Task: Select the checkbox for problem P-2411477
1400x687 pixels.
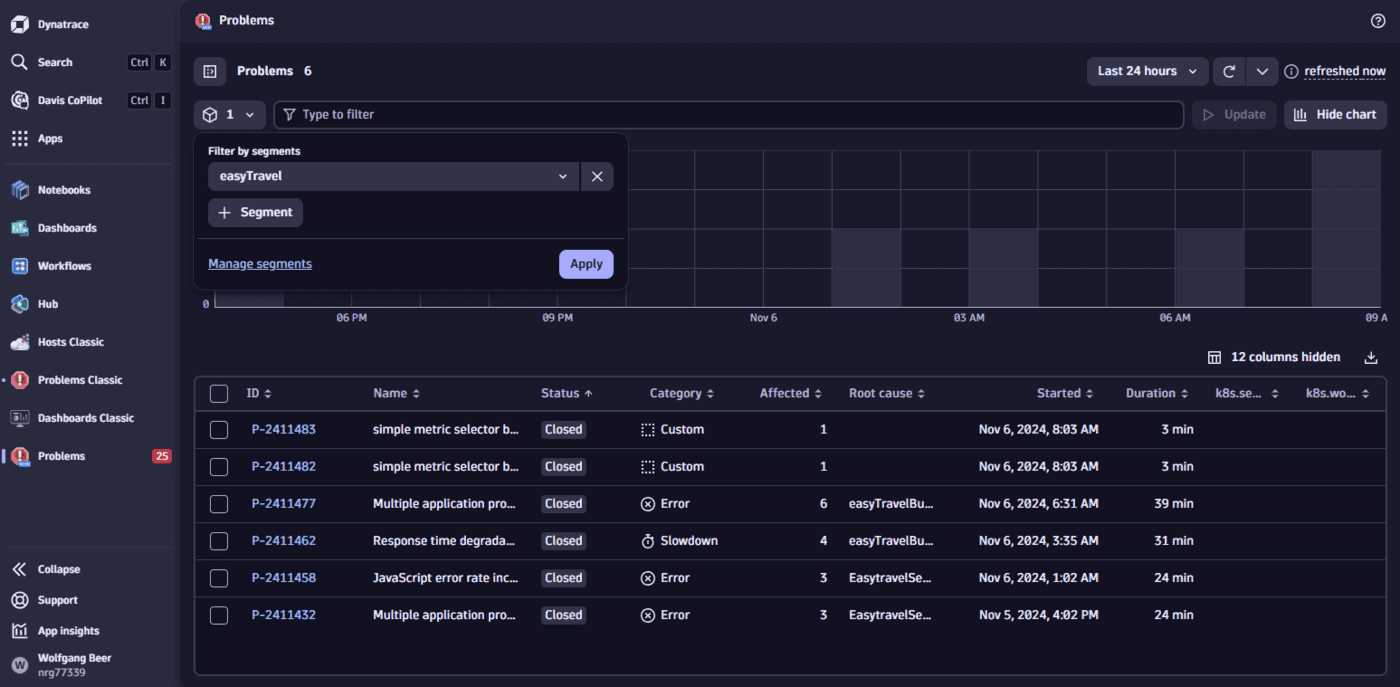Action: (219, 504)
